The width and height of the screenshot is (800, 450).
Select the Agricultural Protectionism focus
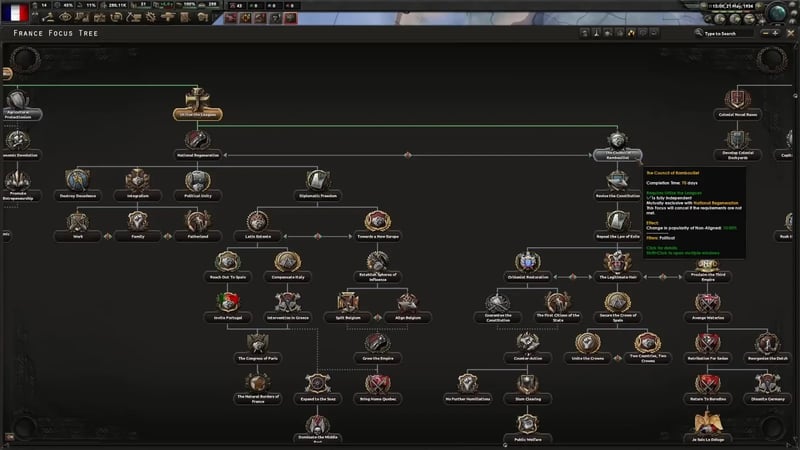point(18,106)
